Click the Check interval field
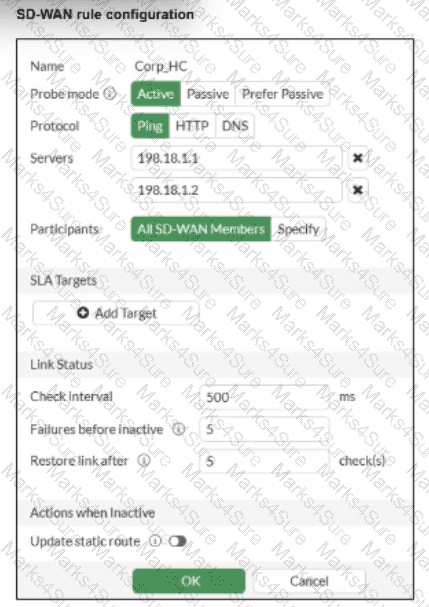429x607 pixels. point(264,397)
